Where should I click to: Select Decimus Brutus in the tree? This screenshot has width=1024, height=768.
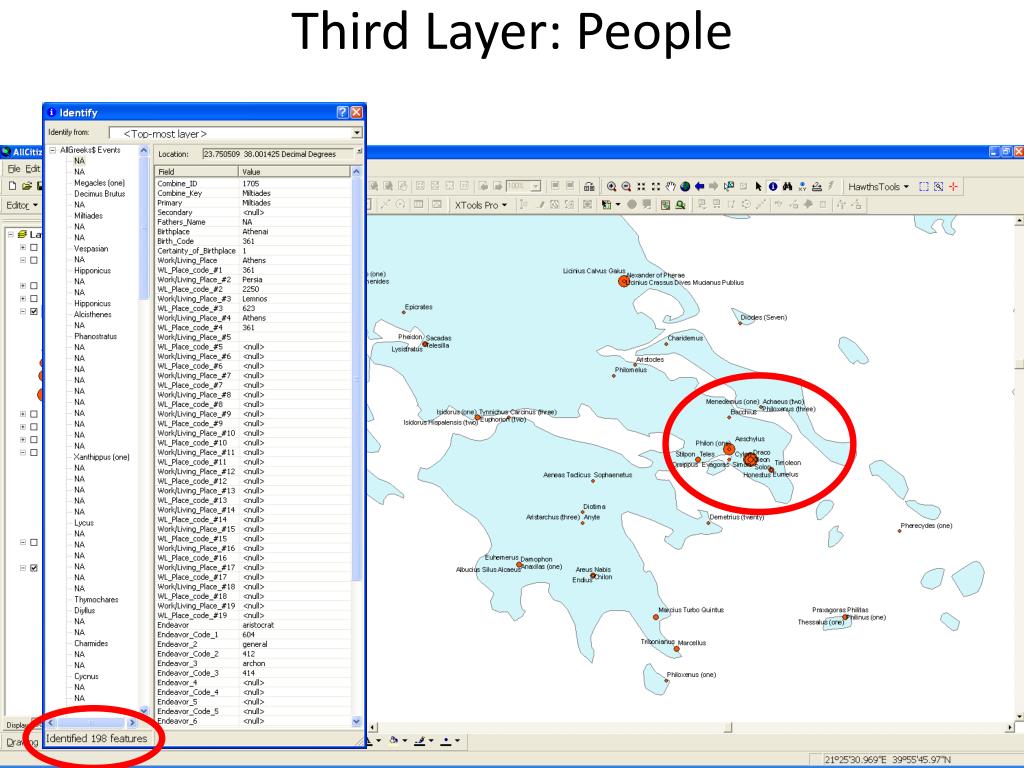(x=99, y=194)
